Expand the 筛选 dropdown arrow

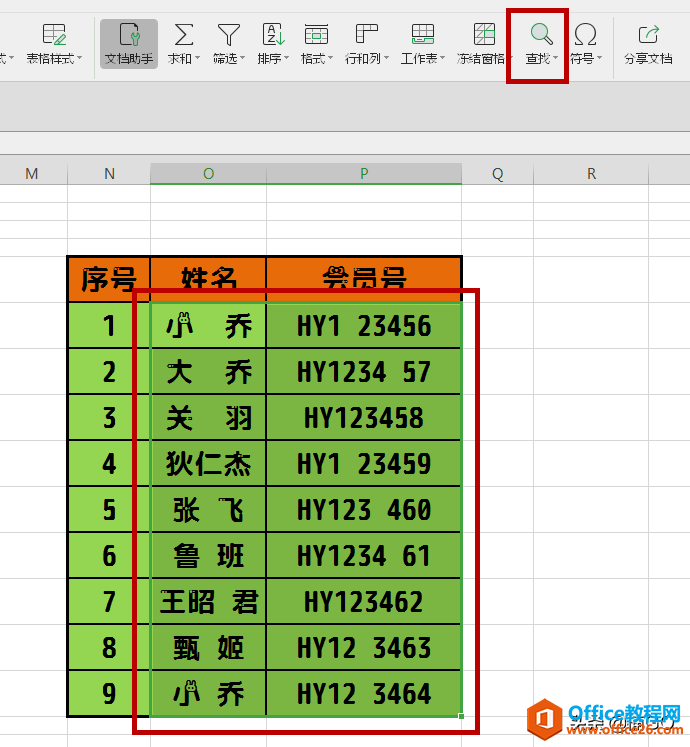tap(243, 59)
